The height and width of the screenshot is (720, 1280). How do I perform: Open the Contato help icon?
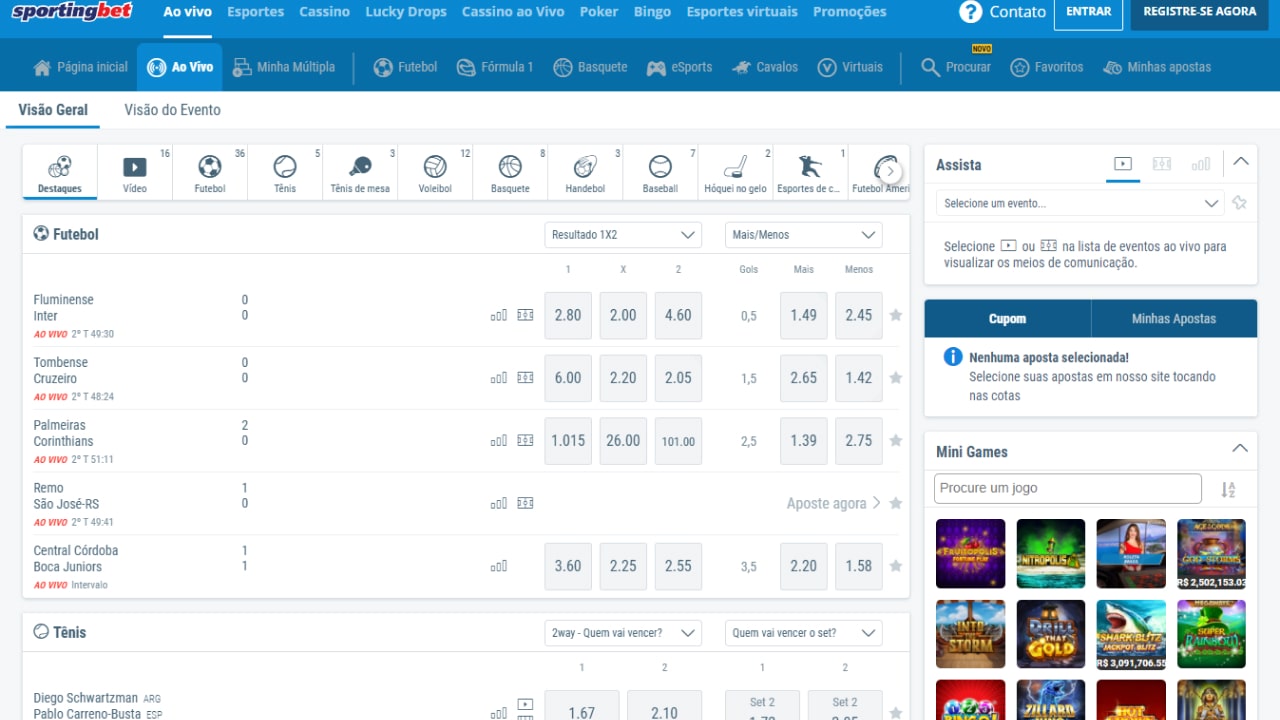970,12
